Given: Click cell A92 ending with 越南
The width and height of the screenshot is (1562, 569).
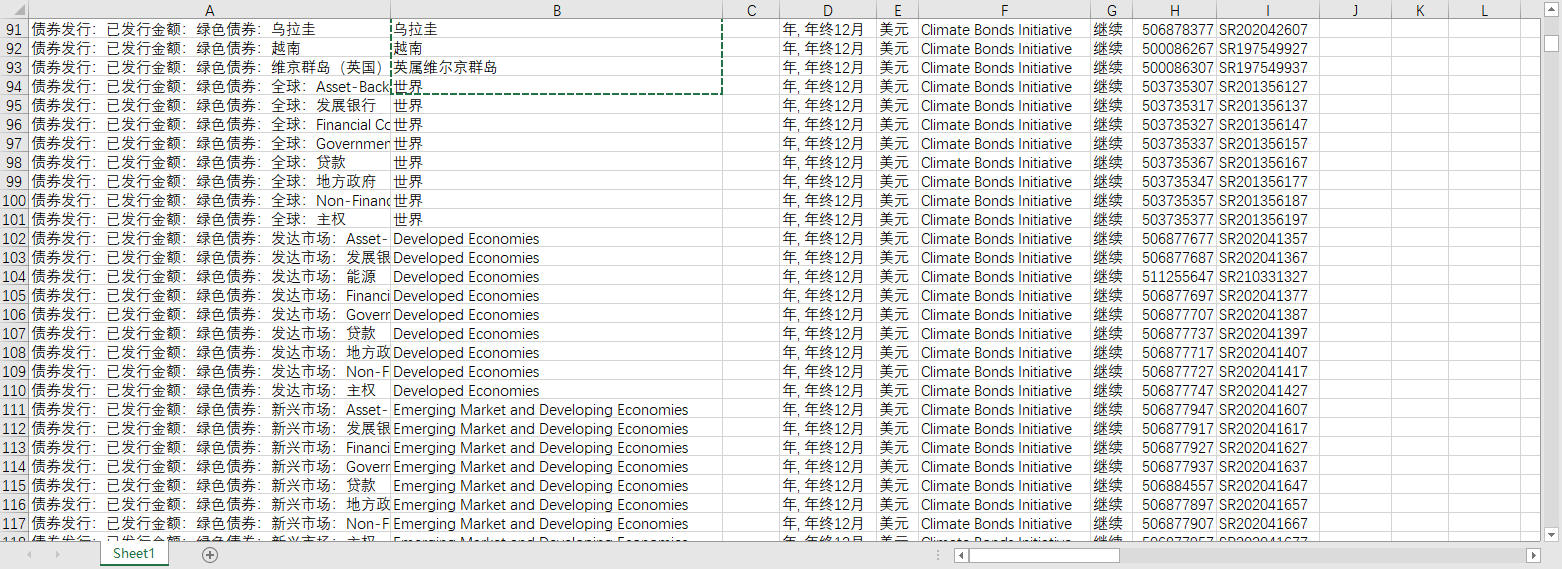Looking at the screenshot, I should [209, 49].
